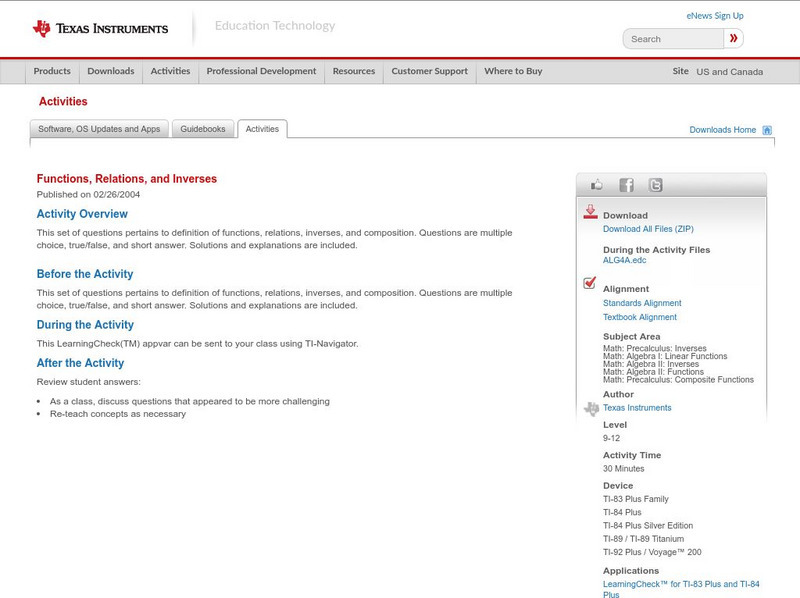Click the During the Activity heading
The height and width of the screenshot is (598, 800).
pyautogui.click(x=85, y=325)
